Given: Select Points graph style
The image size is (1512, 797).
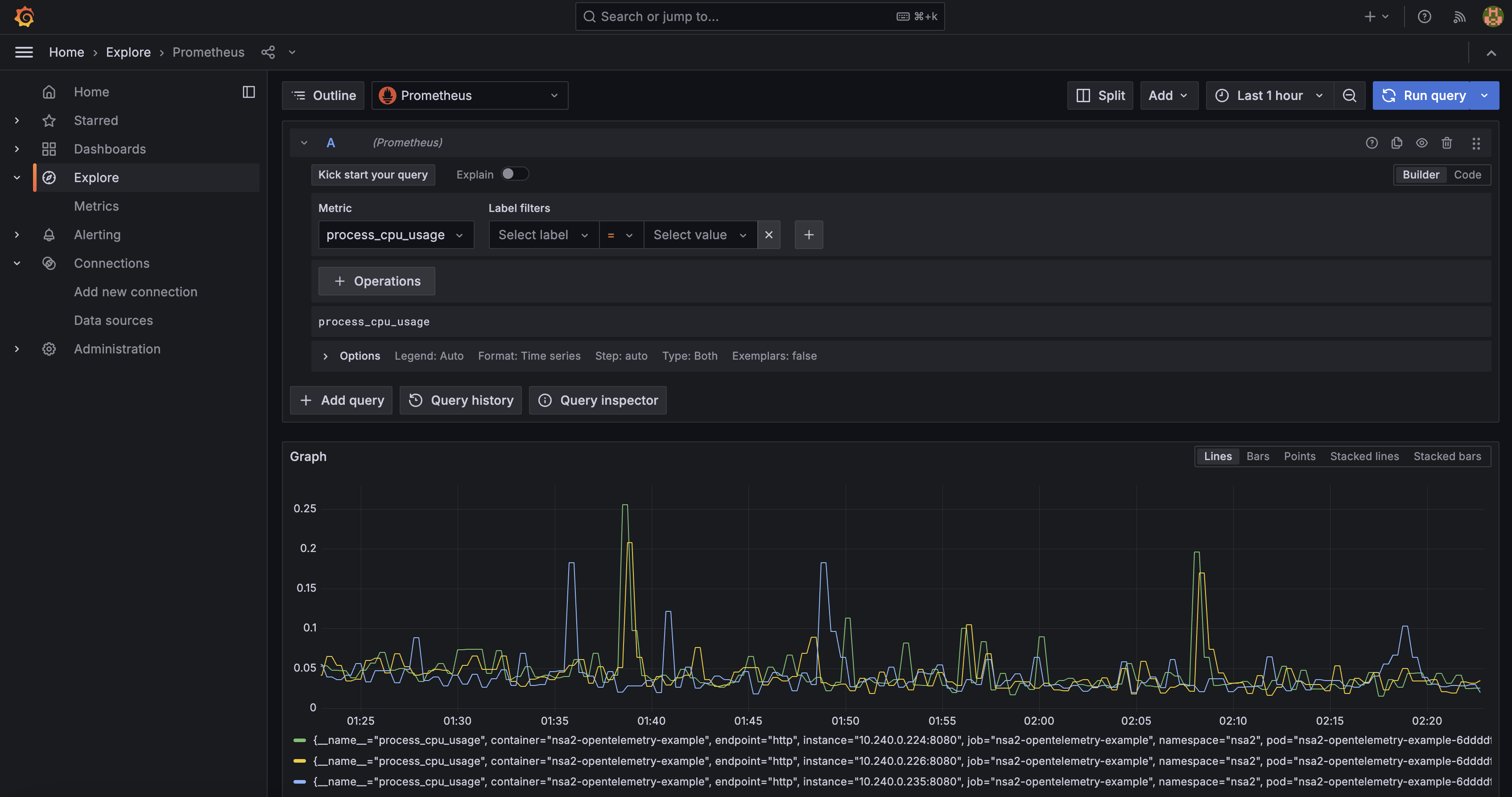Looking at the screenshot, I should 1300,457.
